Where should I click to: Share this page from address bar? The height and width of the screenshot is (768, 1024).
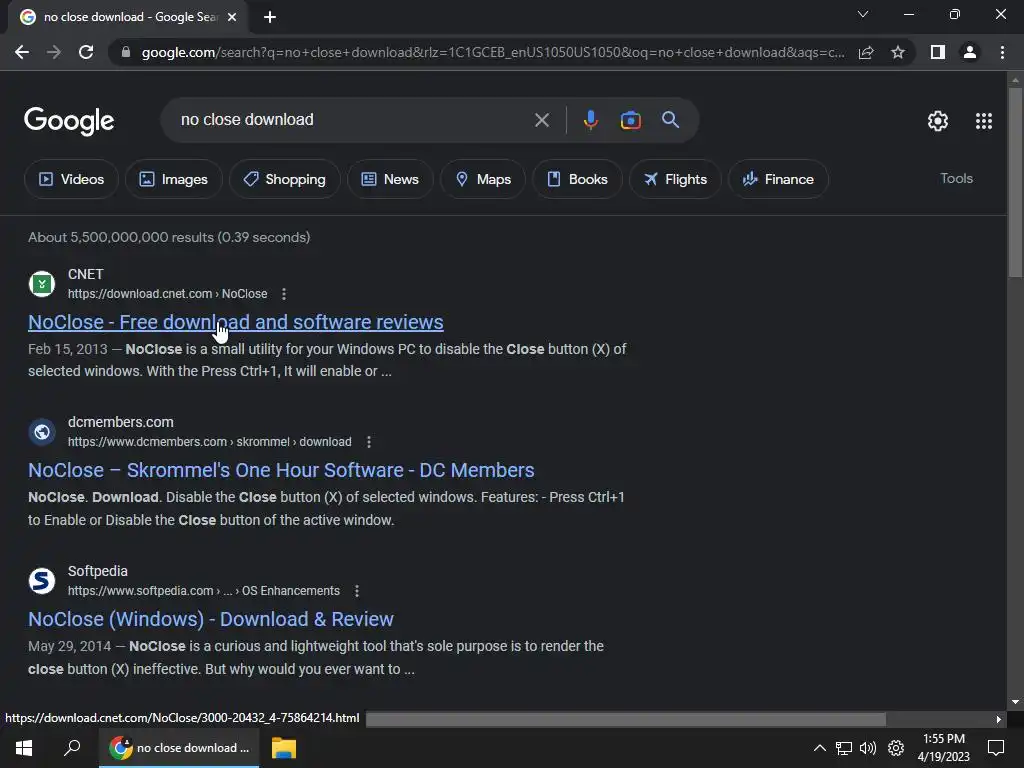click(866, 52)
